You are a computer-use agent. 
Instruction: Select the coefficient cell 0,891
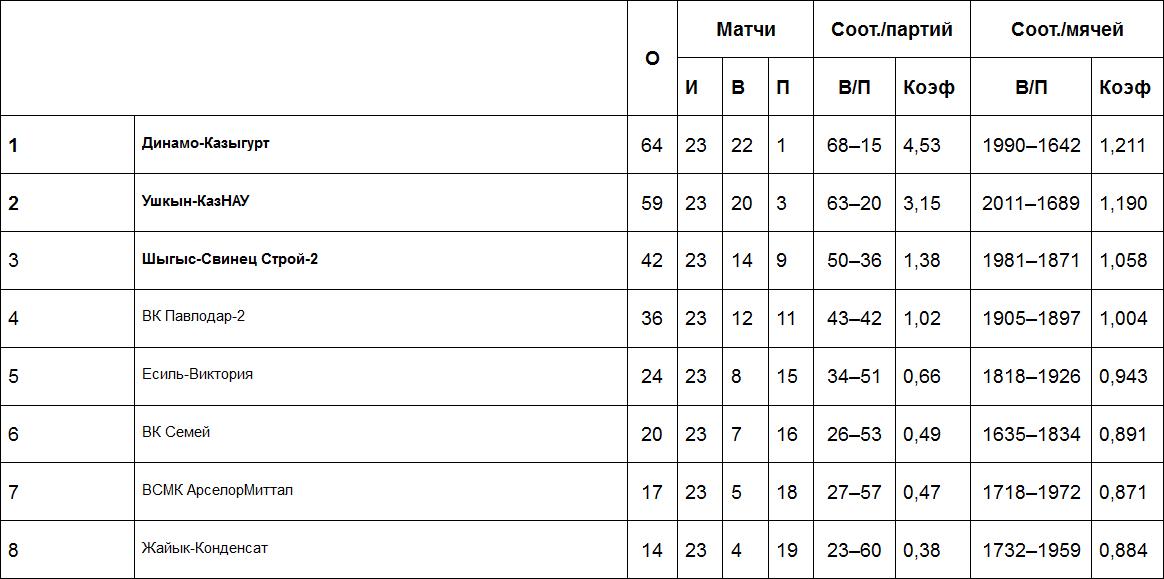click(1123, 435)
